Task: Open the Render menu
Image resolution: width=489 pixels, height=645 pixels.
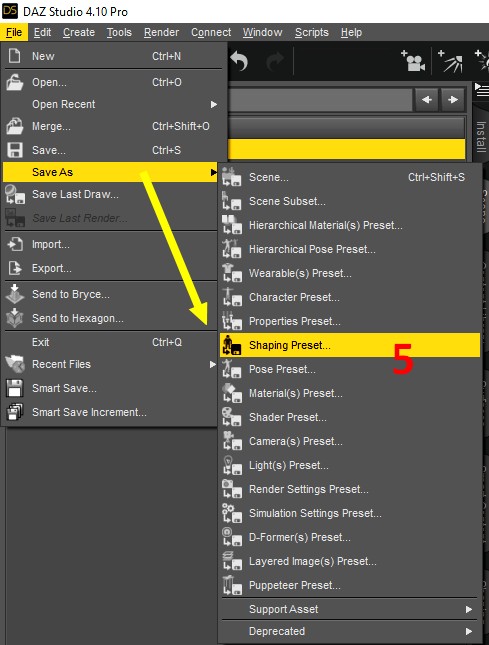Action: (x=161, y=32)
